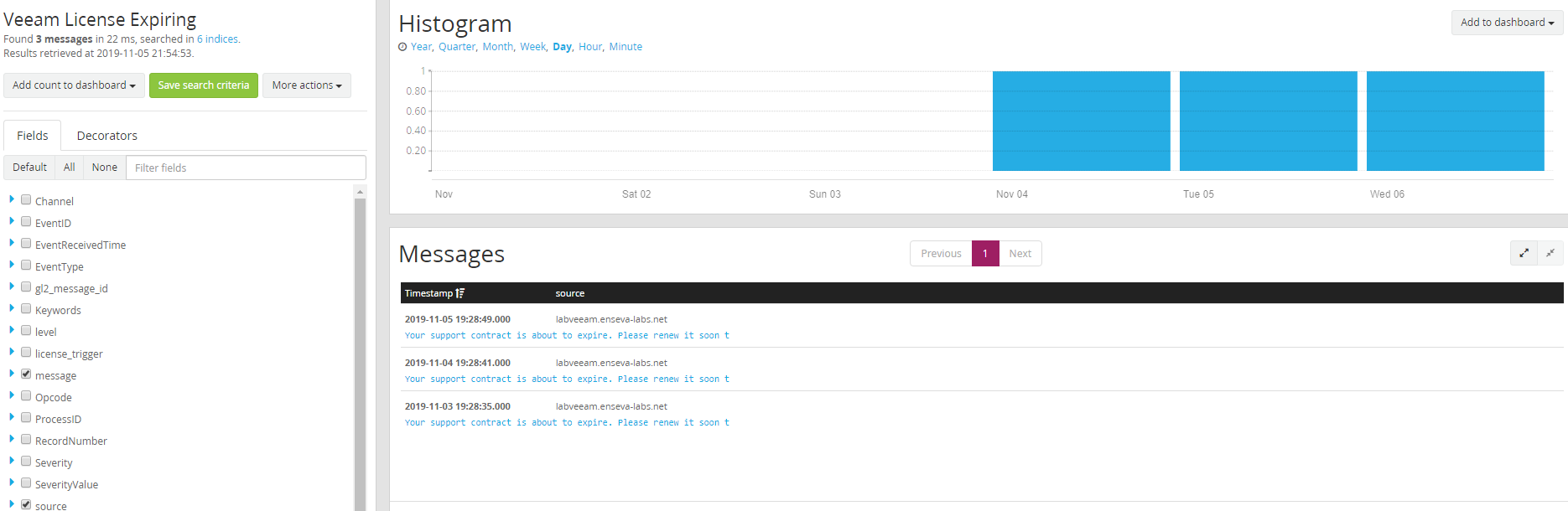Image resolution: width=1568 pixels, height=511 pixels.
Task: Set histogram resolution to Week
Action: (532, 47)
